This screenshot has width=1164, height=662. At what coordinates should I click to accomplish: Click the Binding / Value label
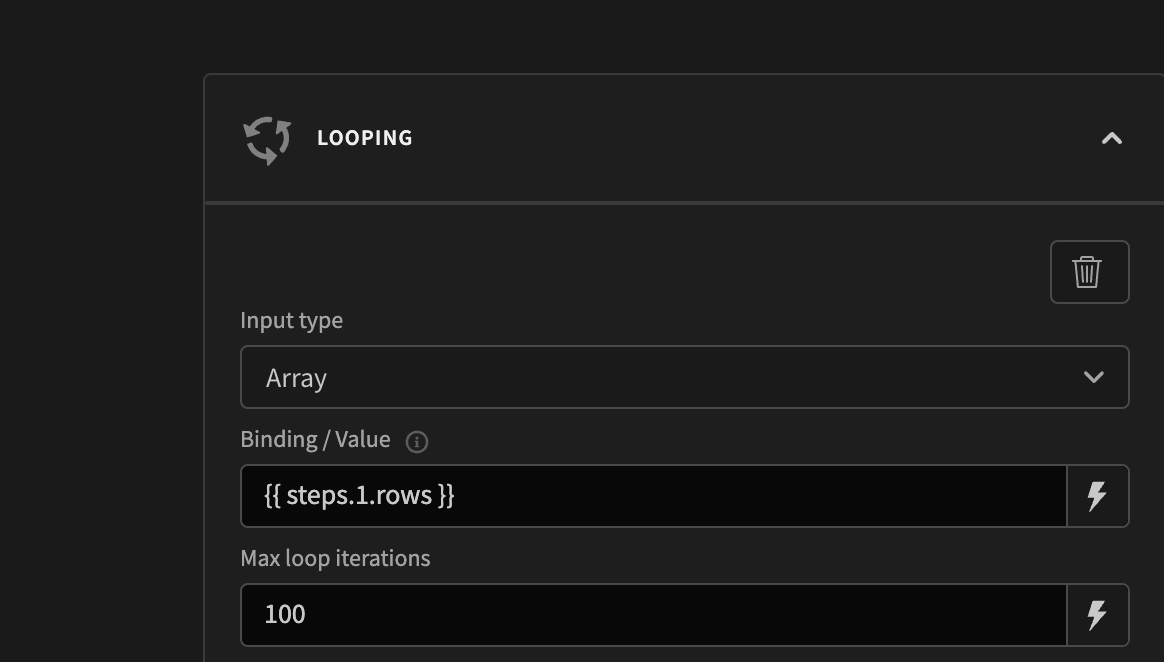[314, 439]
